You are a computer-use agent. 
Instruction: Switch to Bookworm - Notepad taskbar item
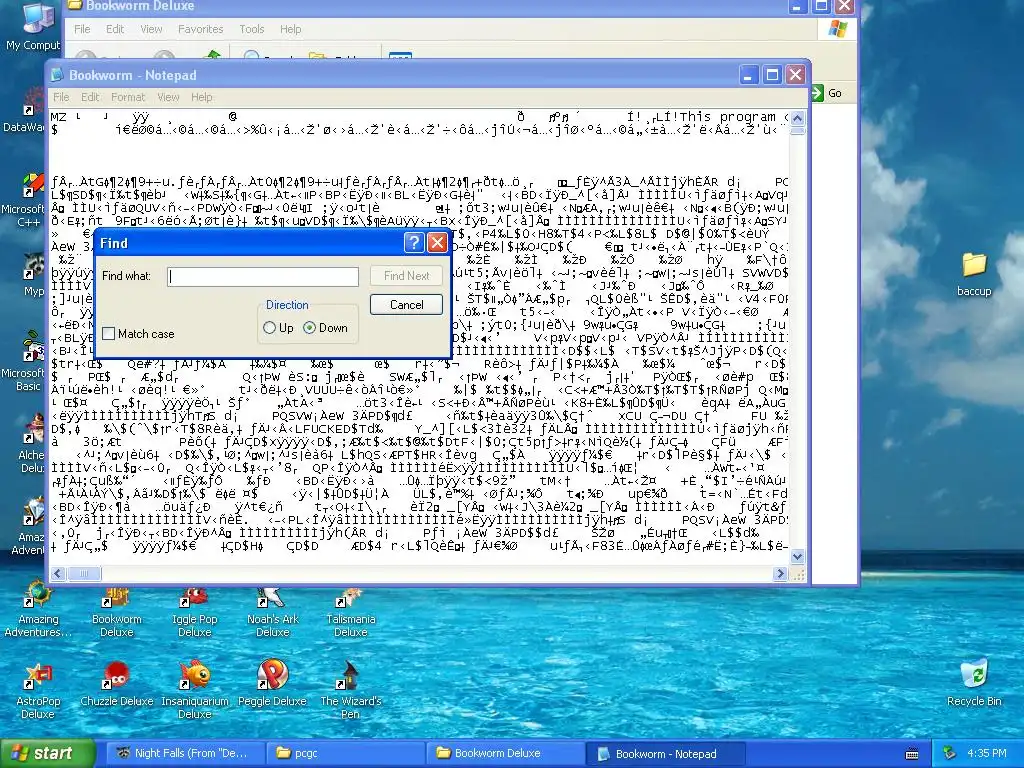point(665,754)
